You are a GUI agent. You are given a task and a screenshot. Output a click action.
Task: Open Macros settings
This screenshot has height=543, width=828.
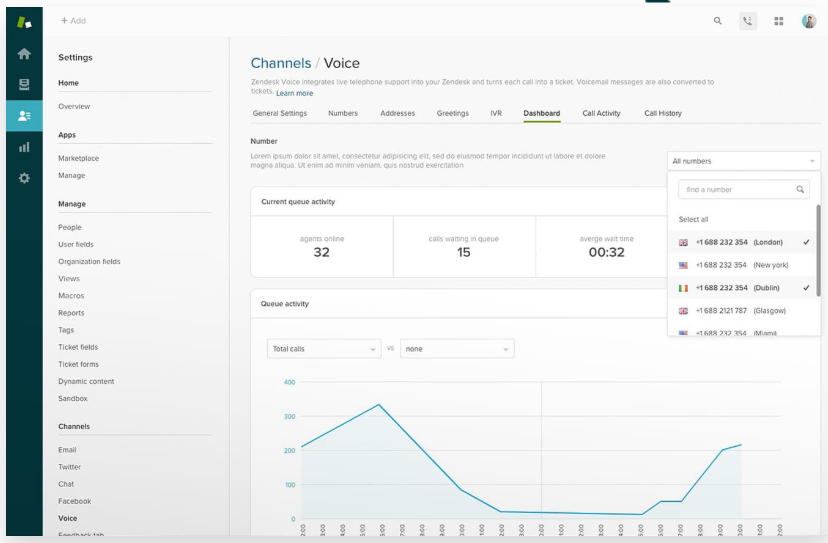coord(71,296)
